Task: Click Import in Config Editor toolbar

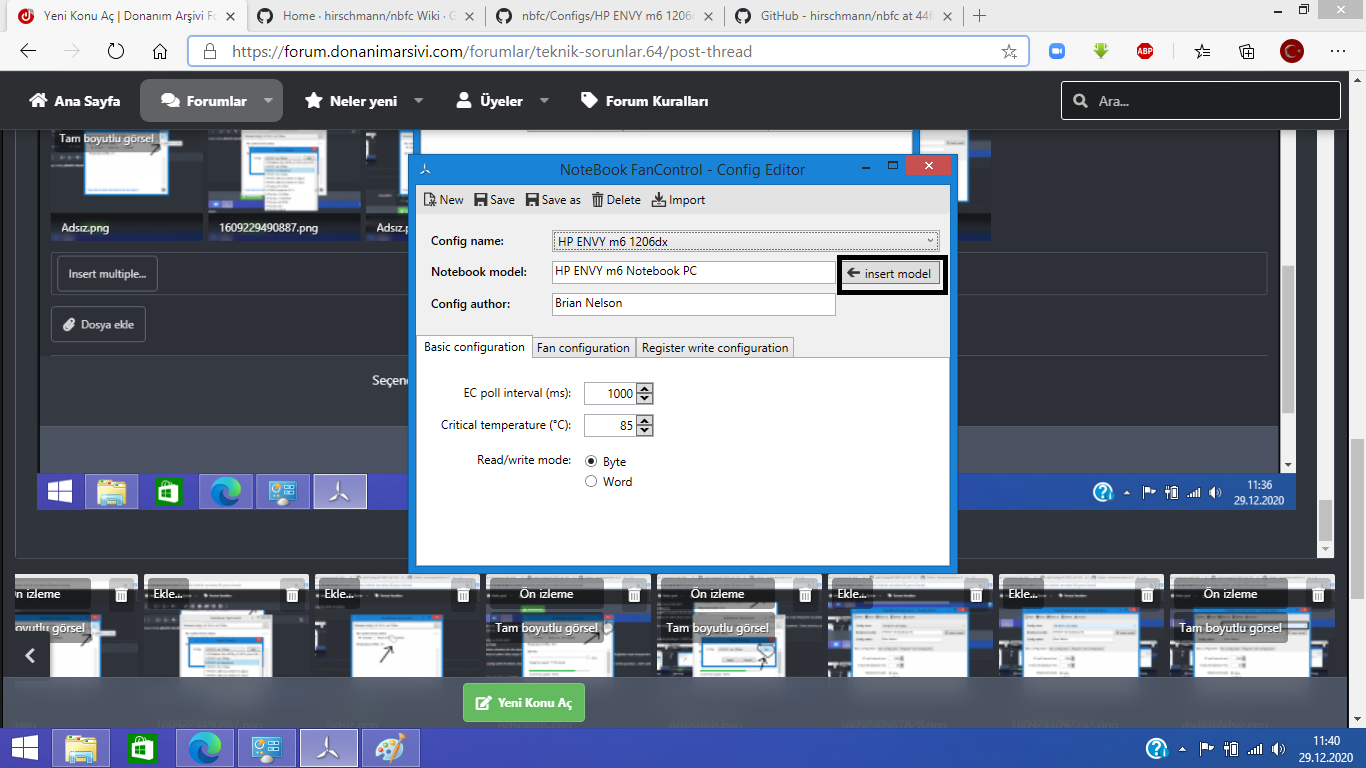Action: click(x=678, y=200)
